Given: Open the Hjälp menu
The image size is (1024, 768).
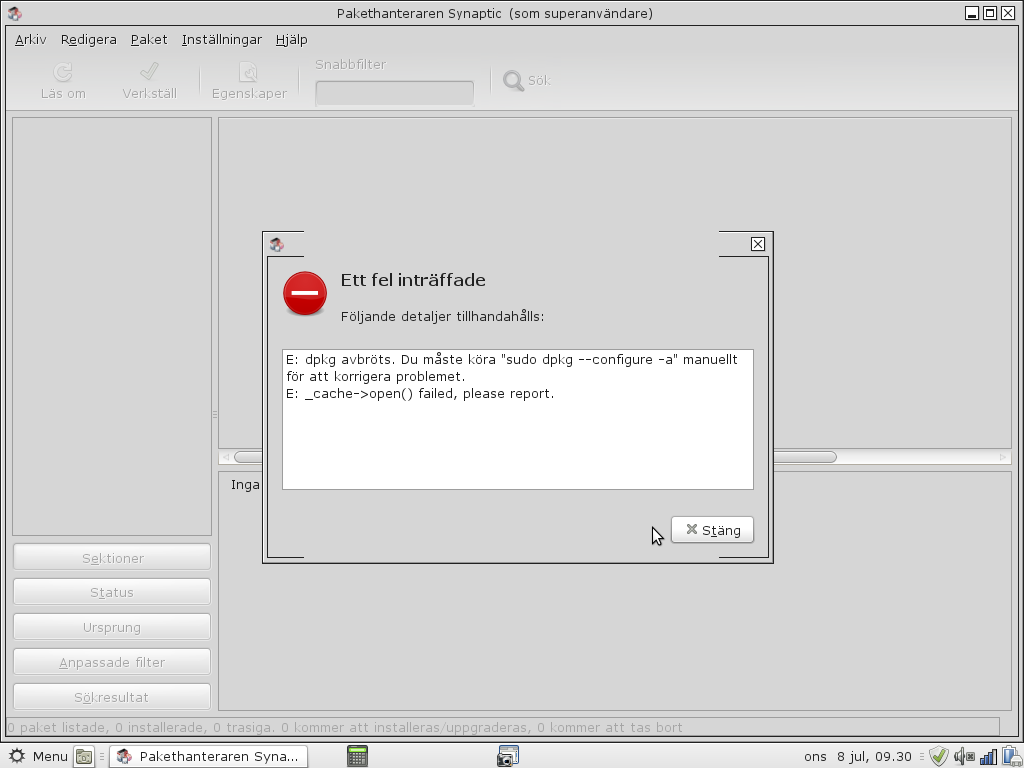Looking at the screenshot, I should point(291,40).
